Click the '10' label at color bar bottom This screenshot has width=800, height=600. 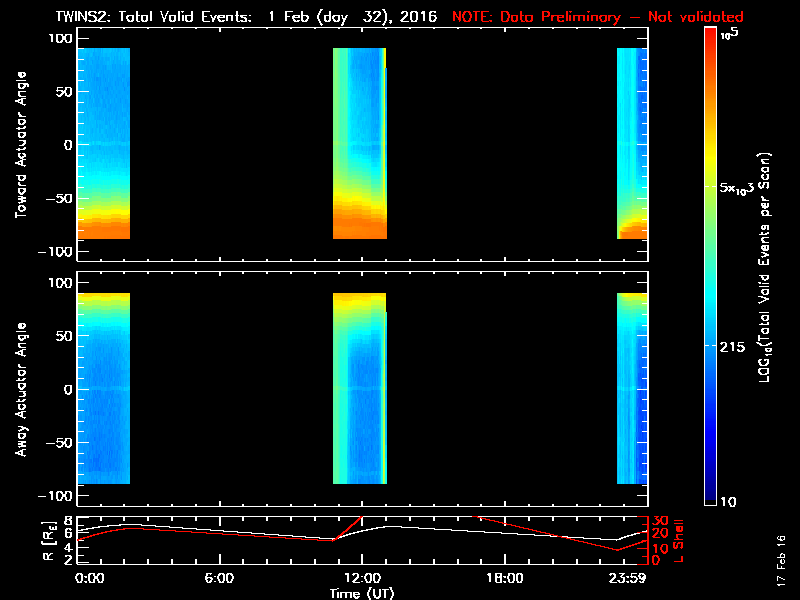(728, 502)
